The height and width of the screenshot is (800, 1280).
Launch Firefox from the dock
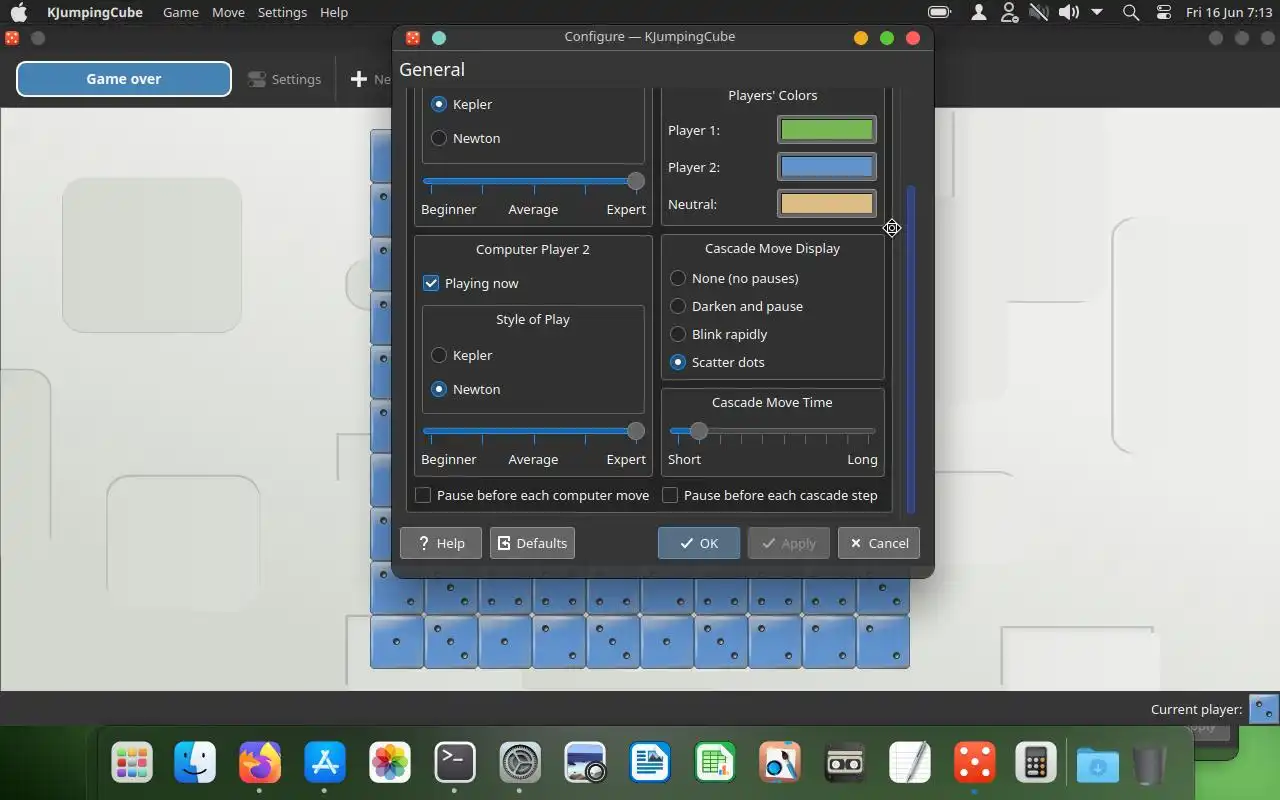[x=260, y=763]
